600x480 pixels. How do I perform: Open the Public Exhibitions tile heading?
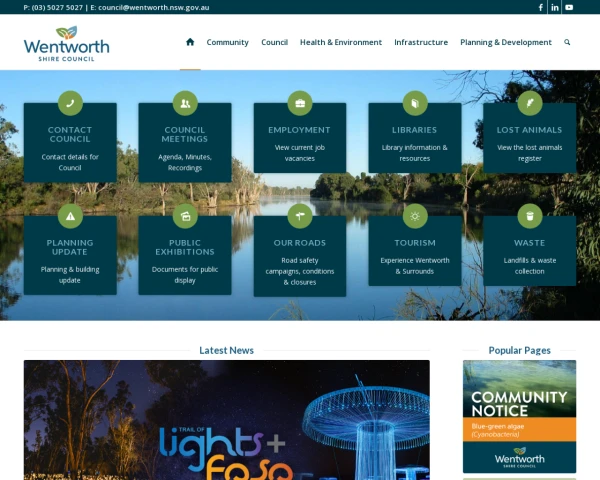pyautogui.click(x=185, y=247)
